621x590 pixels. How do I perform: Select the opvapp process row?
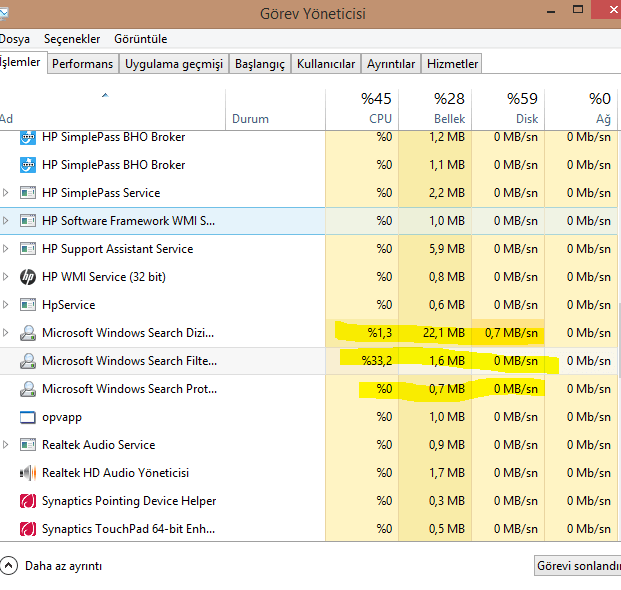pyautogui.click(x=309, y=417)
